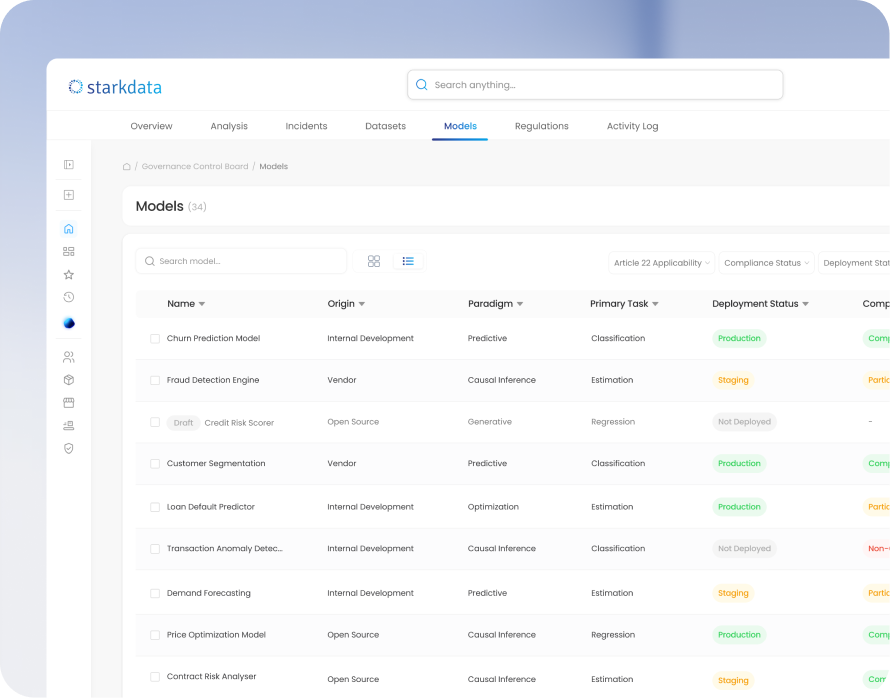Select the Credit Risk Scorer checkbox
The image size is (890, 698).
(155, 422)
